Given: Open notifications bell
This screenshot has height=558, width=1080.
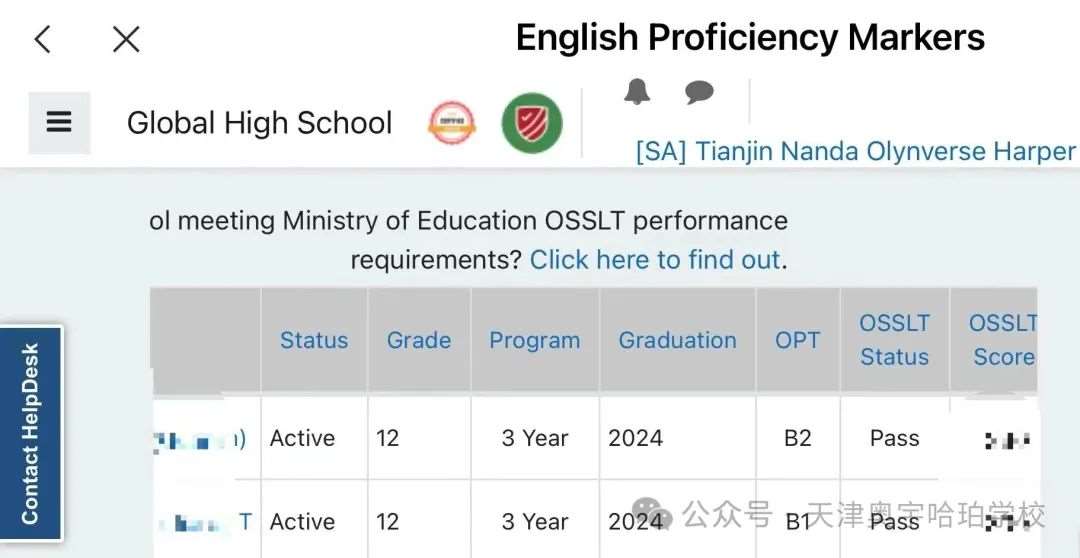Looking at the screenshot, I should tap(637, 92).
